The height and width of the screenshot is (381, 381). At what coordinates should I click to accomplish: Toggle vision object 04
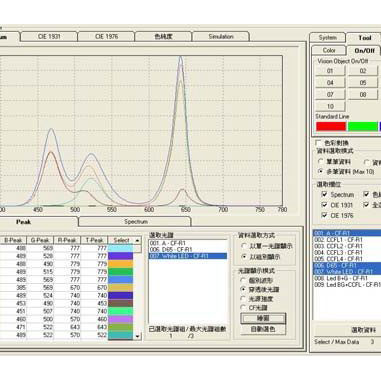330,82
